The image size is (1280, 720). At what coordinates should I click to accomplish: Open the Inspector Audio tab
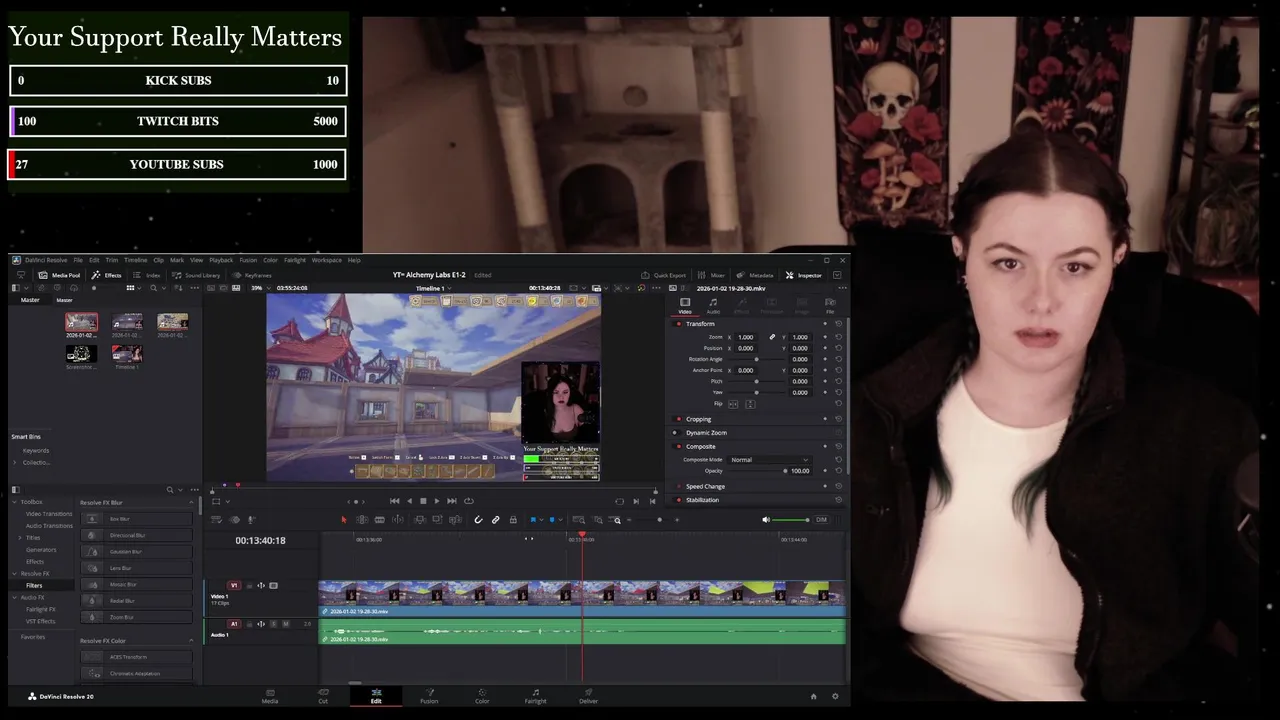coord(713,305)
